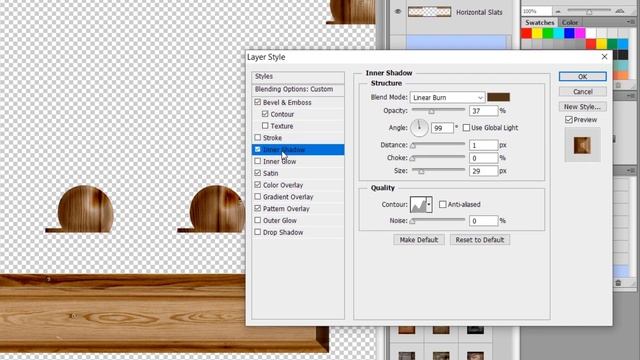Viewport: 640px width, 360px height.
Task: Uncheck the Color Overlay checkbox
Action: (x=258, y=185)
